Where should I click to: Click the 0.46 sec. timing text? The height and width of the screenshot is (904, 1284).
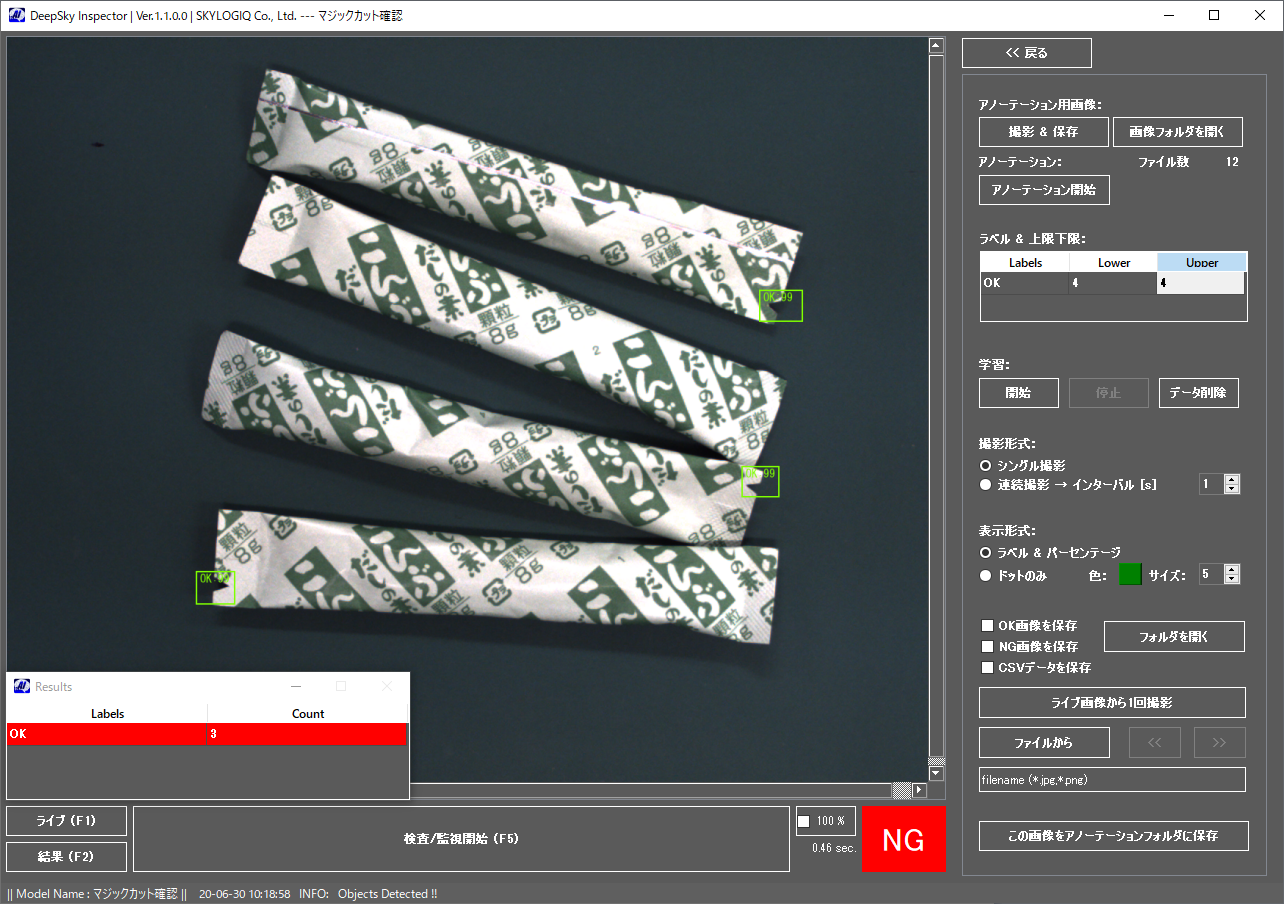(x=835, y=848)
